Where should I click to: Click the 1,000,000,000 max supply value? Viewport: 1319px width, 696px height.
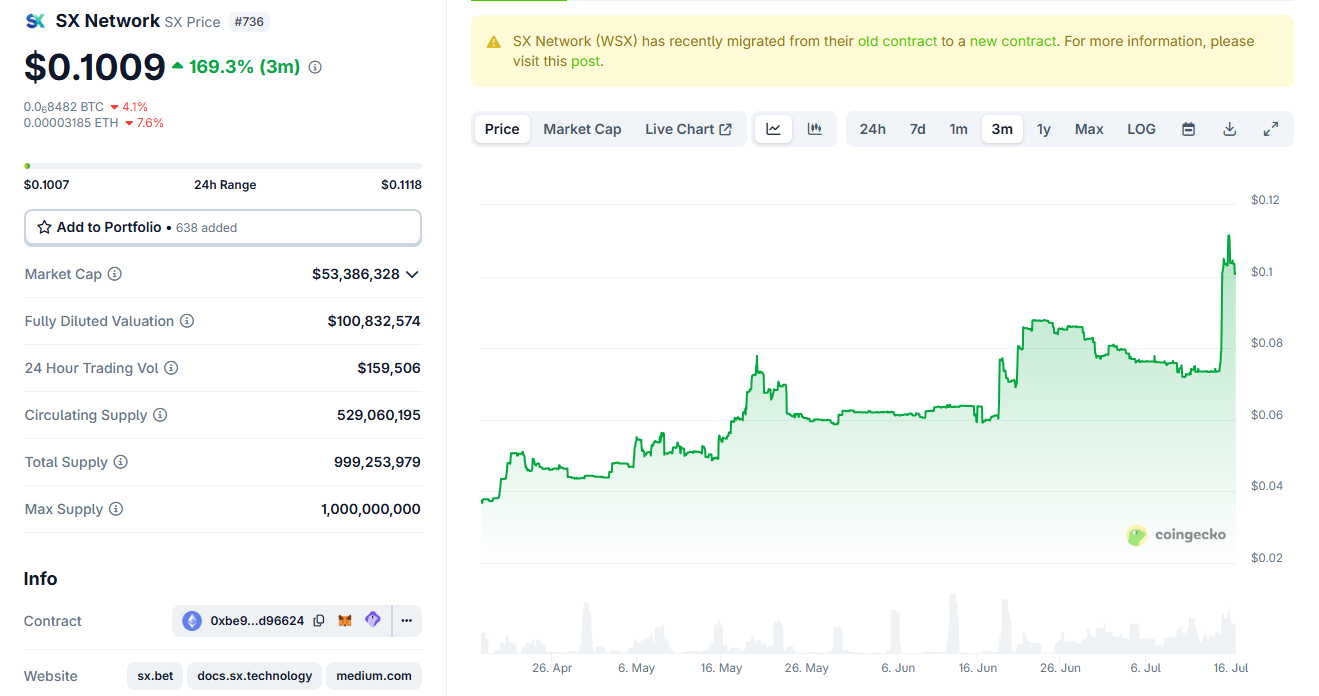pyautogui.click(x=371, y=509)
